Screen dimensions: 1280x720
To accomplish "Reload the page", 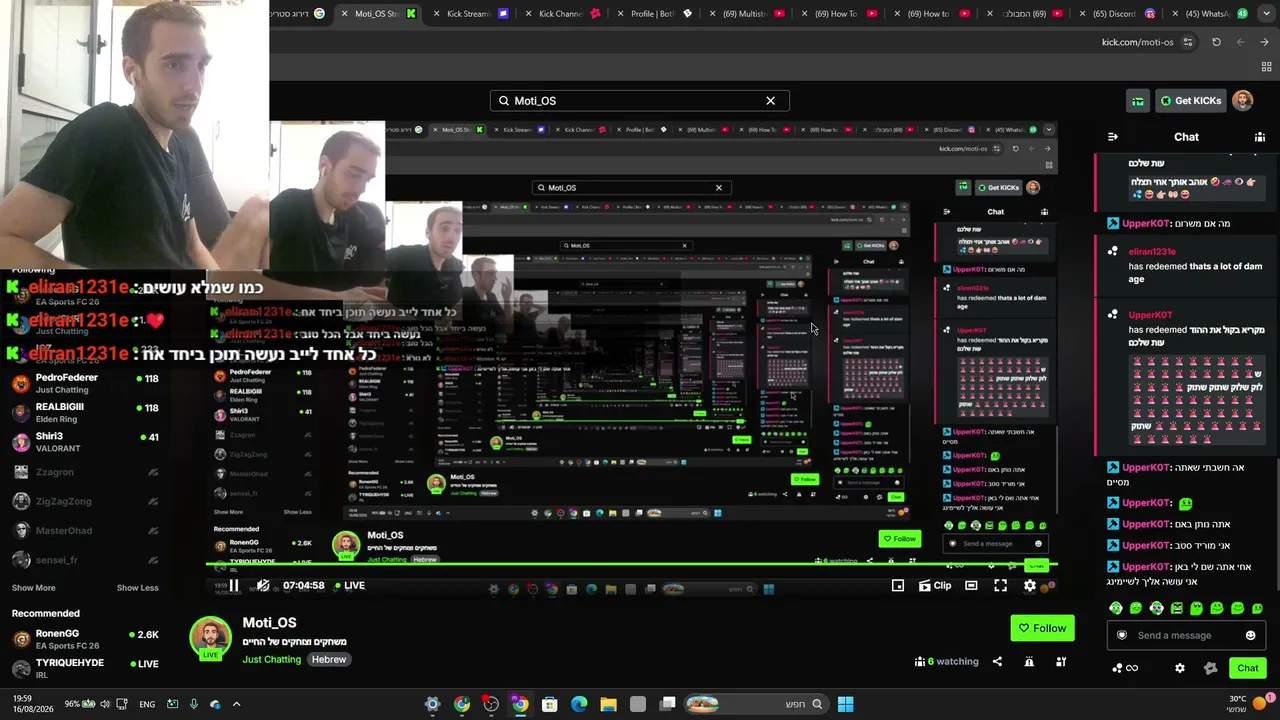I will coord(1216,42).
